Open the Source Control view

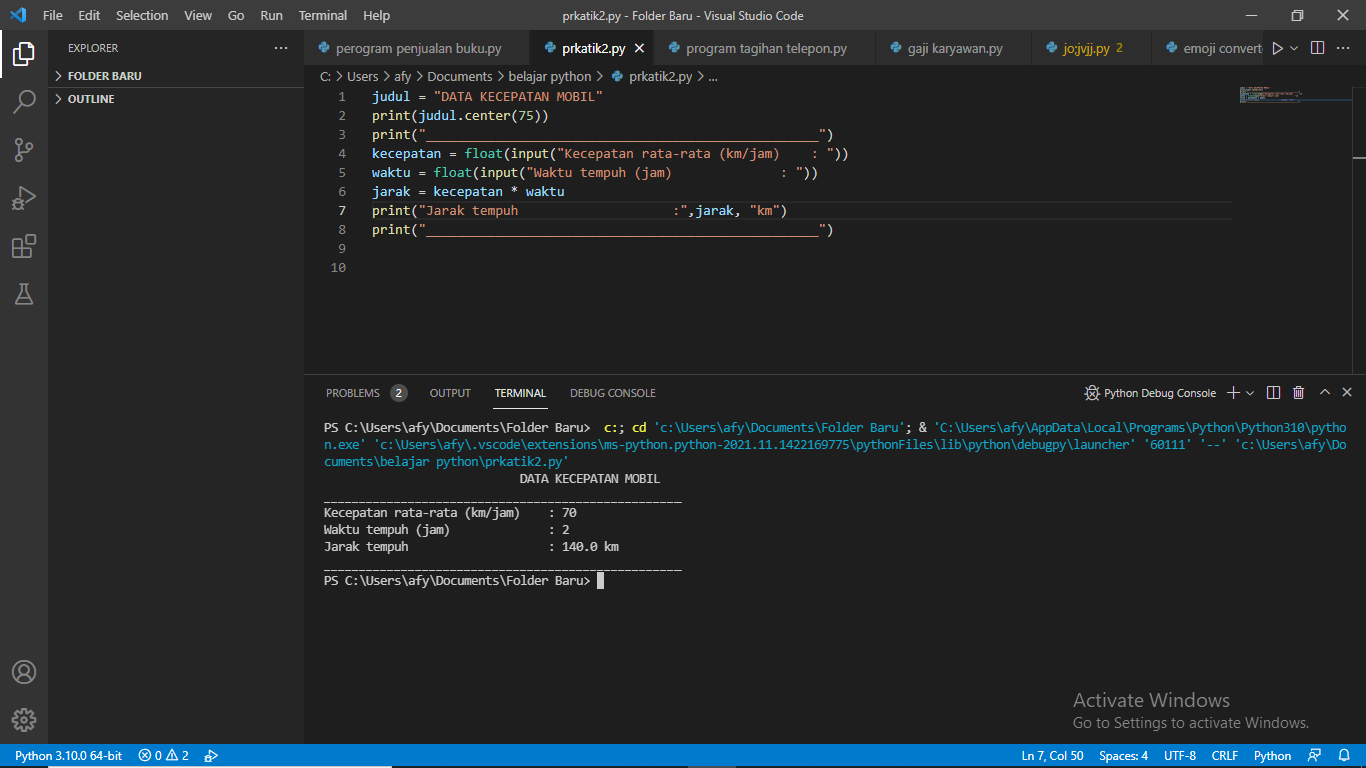[x=24, y=150]
